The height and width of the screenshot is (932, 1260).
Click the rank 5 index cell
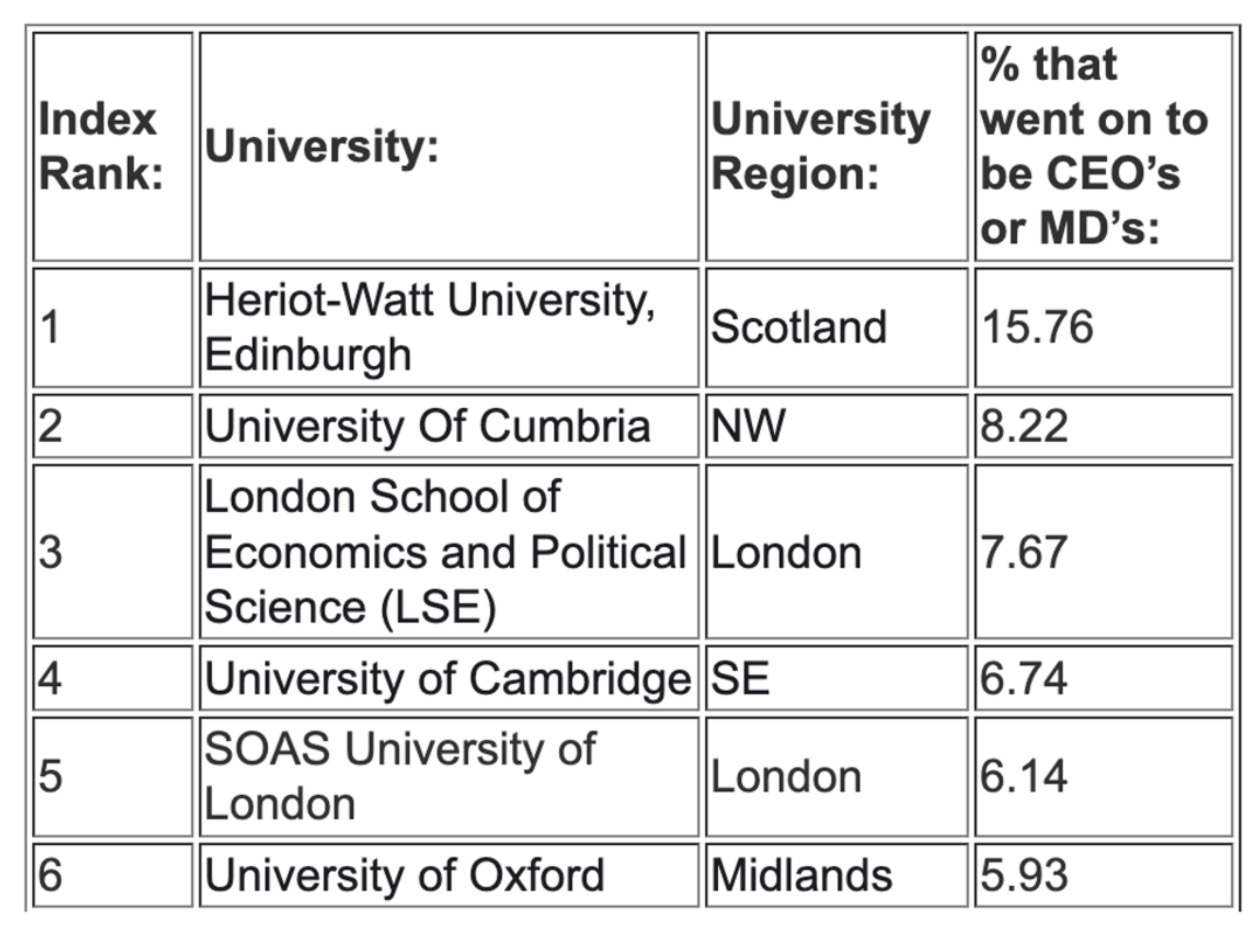coord(112,776)
